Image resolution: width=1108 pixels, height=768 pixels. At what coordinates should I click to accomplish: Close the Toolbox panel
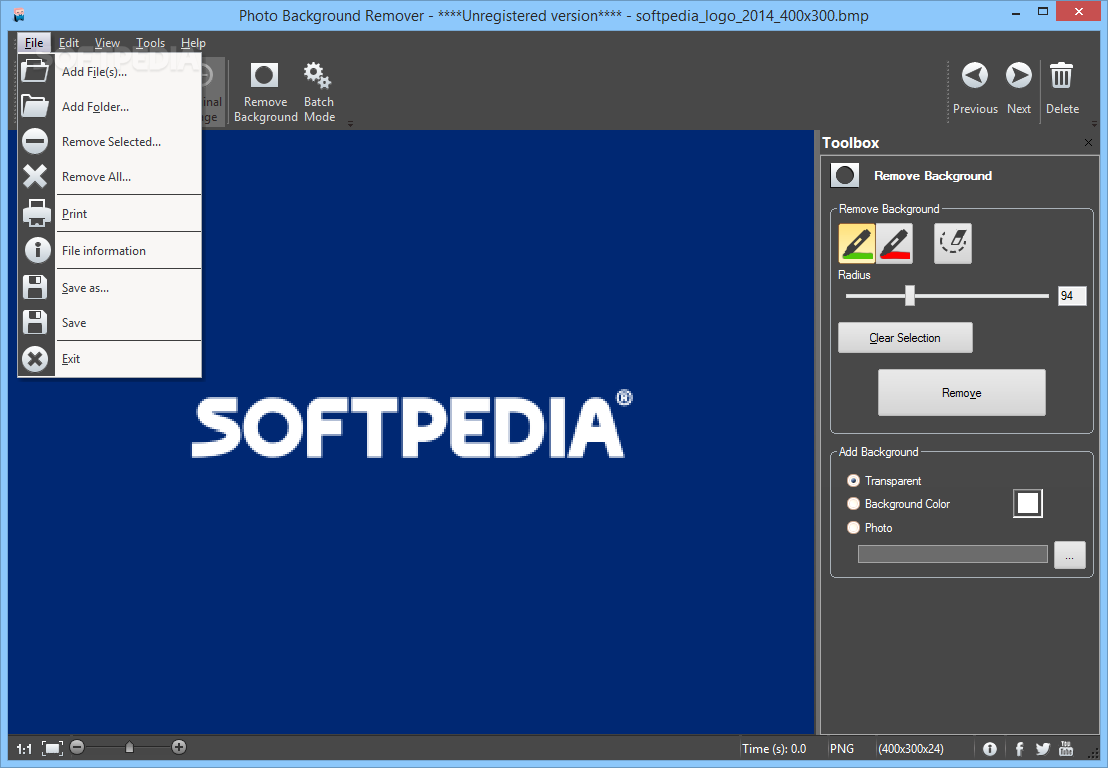coord(1088,143)
